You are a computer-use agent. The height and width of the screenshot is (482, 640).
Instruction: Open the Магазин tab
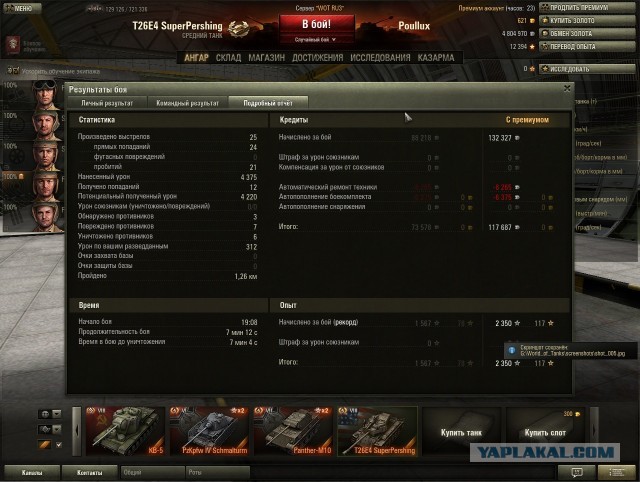pyautogui.click(x=267, y=58)
